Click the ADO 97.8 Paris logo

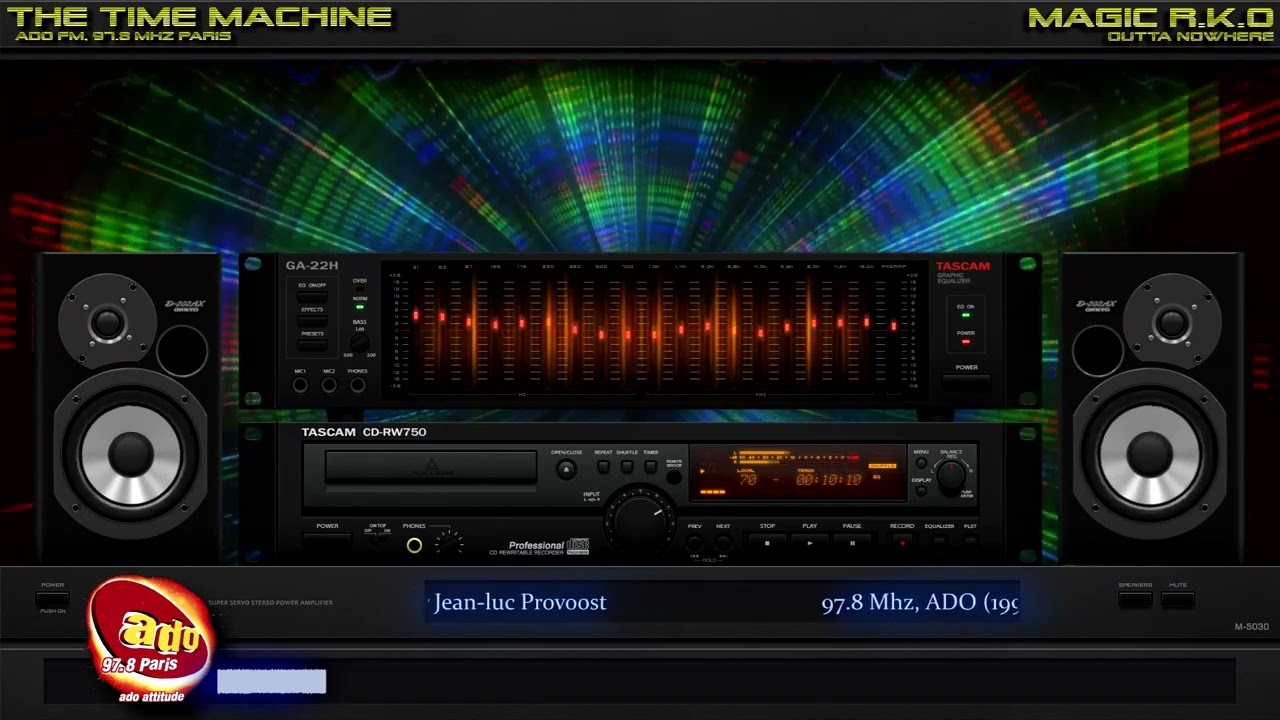pos(150,640)
